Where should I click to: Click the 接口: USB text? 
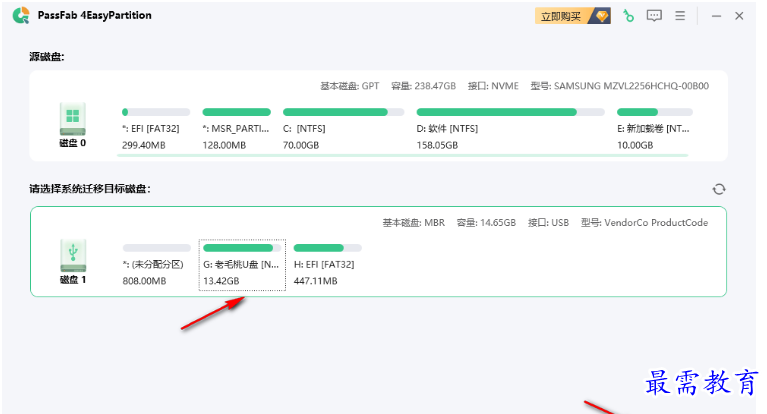548,223
